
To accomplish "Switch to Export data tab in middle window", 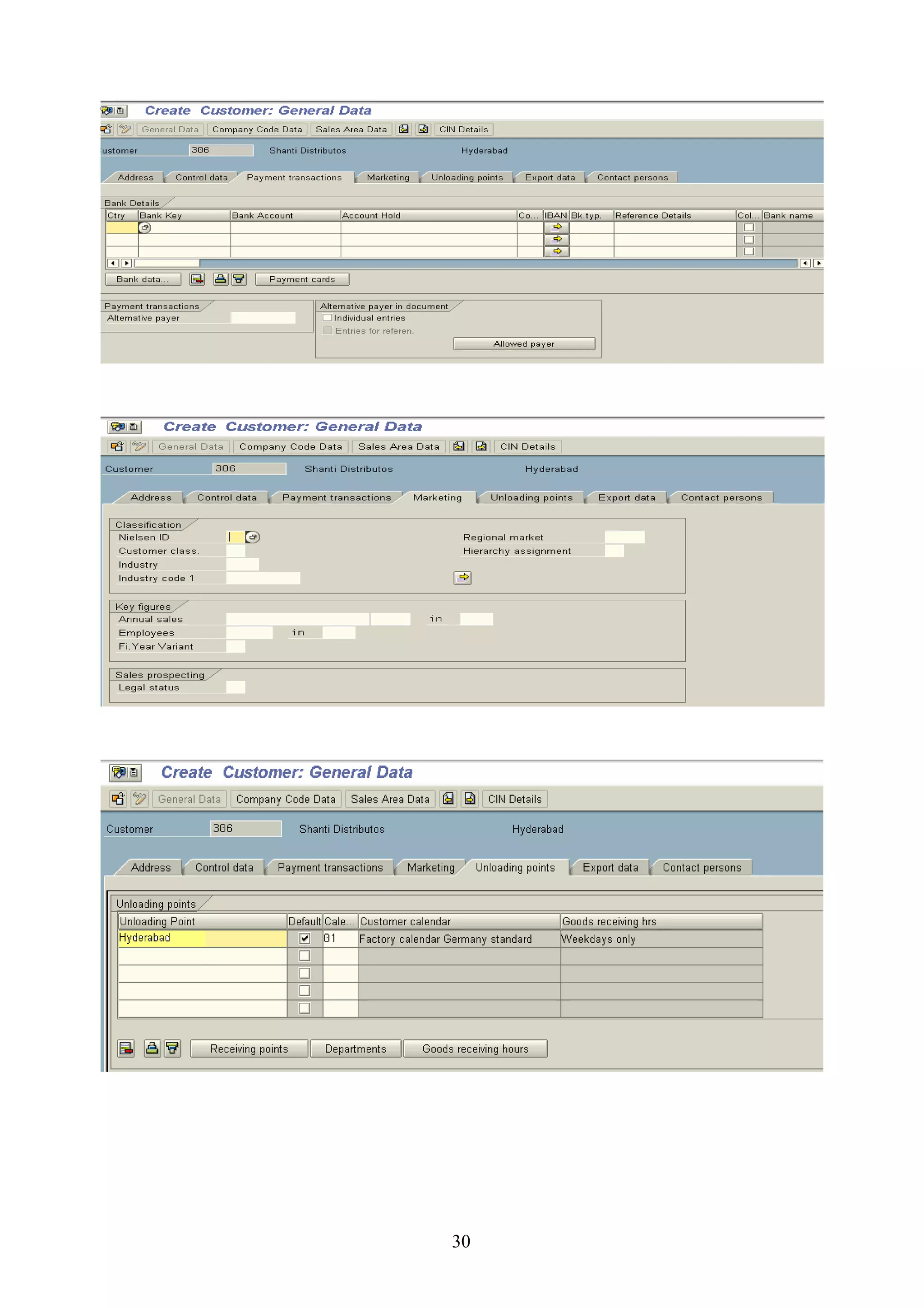I will [x=626, y=497].
